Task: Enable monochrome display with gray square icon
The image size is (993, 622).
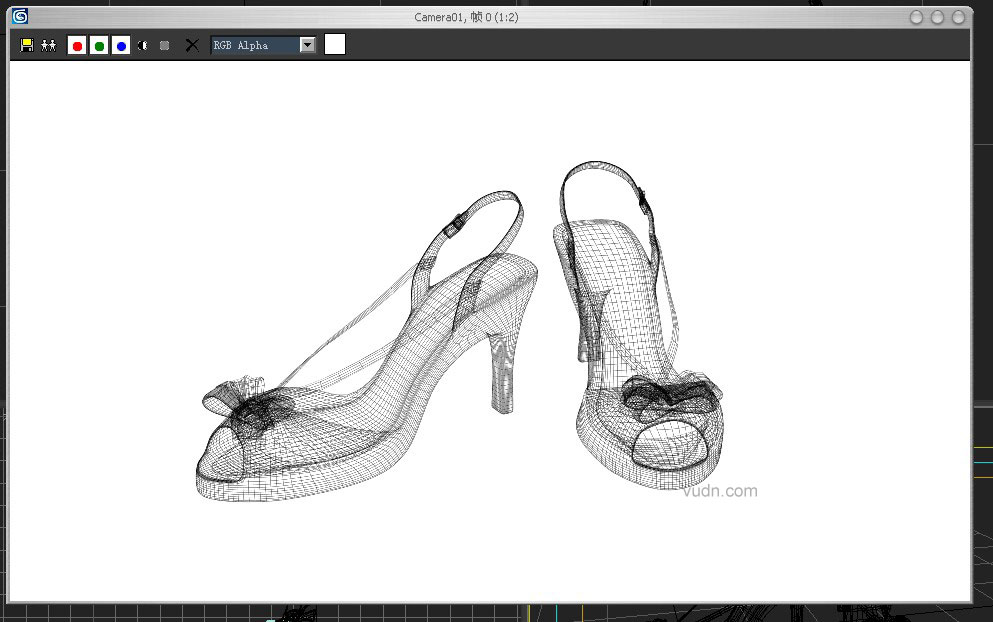Action: pos(165,45)
